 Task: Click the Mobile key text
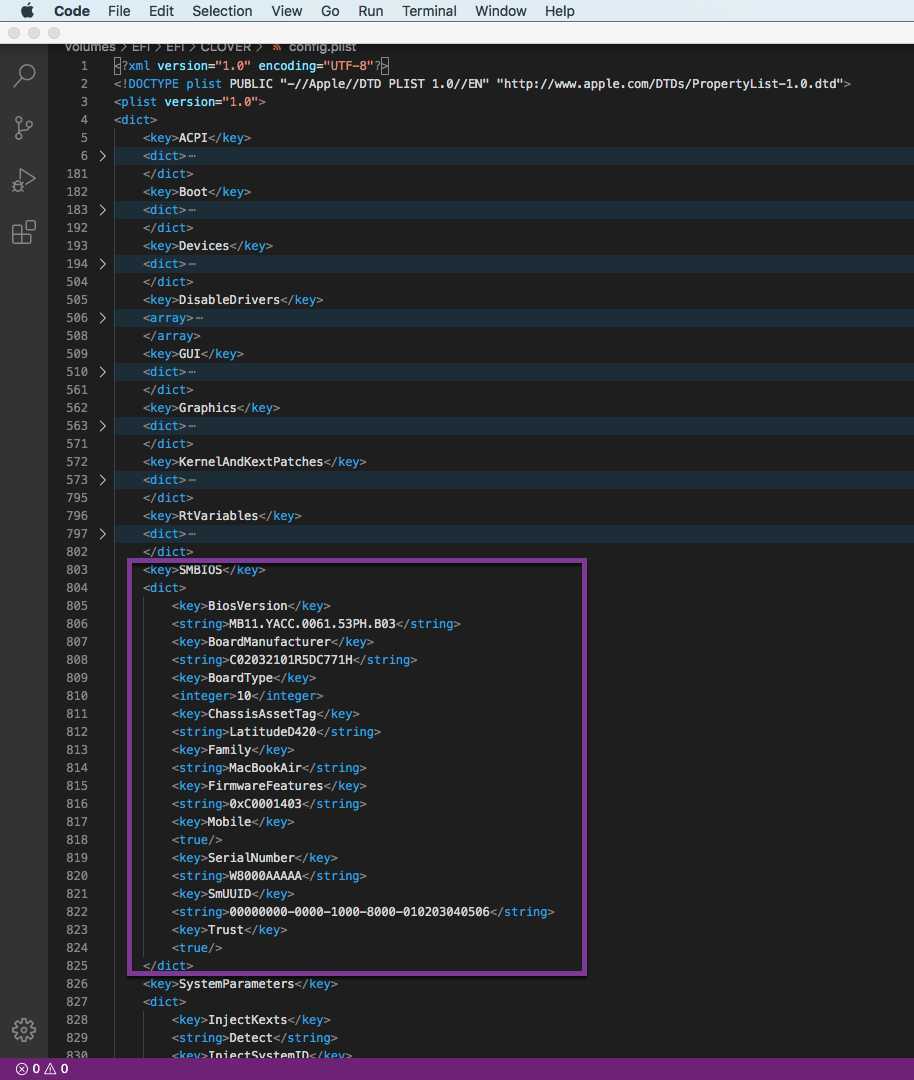229,822
